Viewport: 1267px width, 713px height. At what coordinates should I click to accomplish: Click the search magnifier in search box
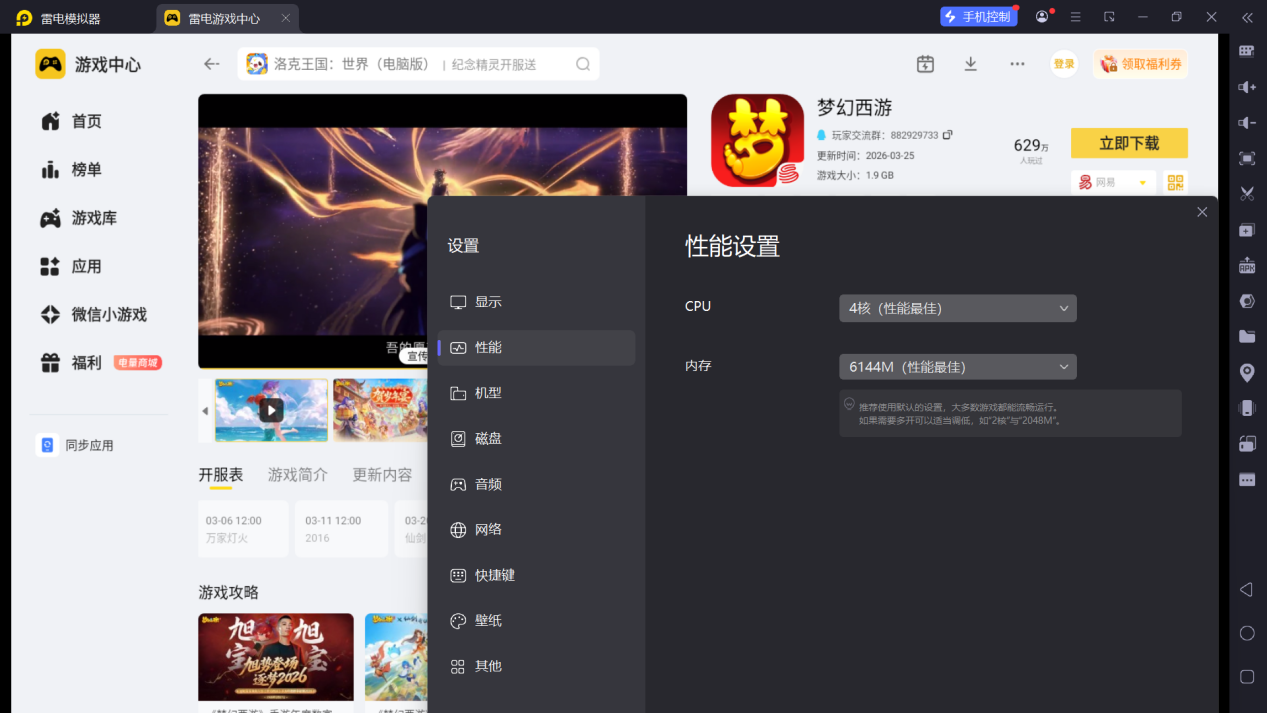583,64
